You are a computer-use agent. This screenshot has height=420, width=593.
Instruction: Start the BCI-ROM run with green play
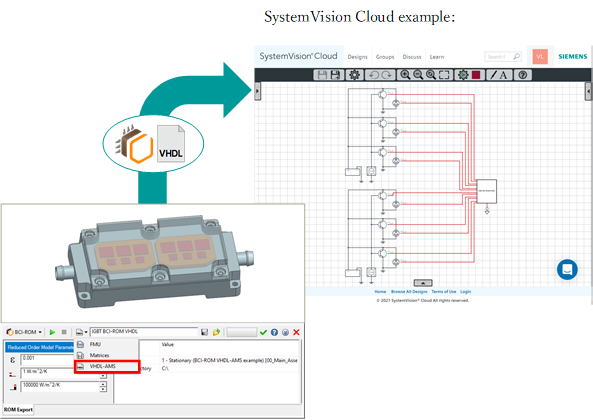pyautogui.click(x=52, y=332)
